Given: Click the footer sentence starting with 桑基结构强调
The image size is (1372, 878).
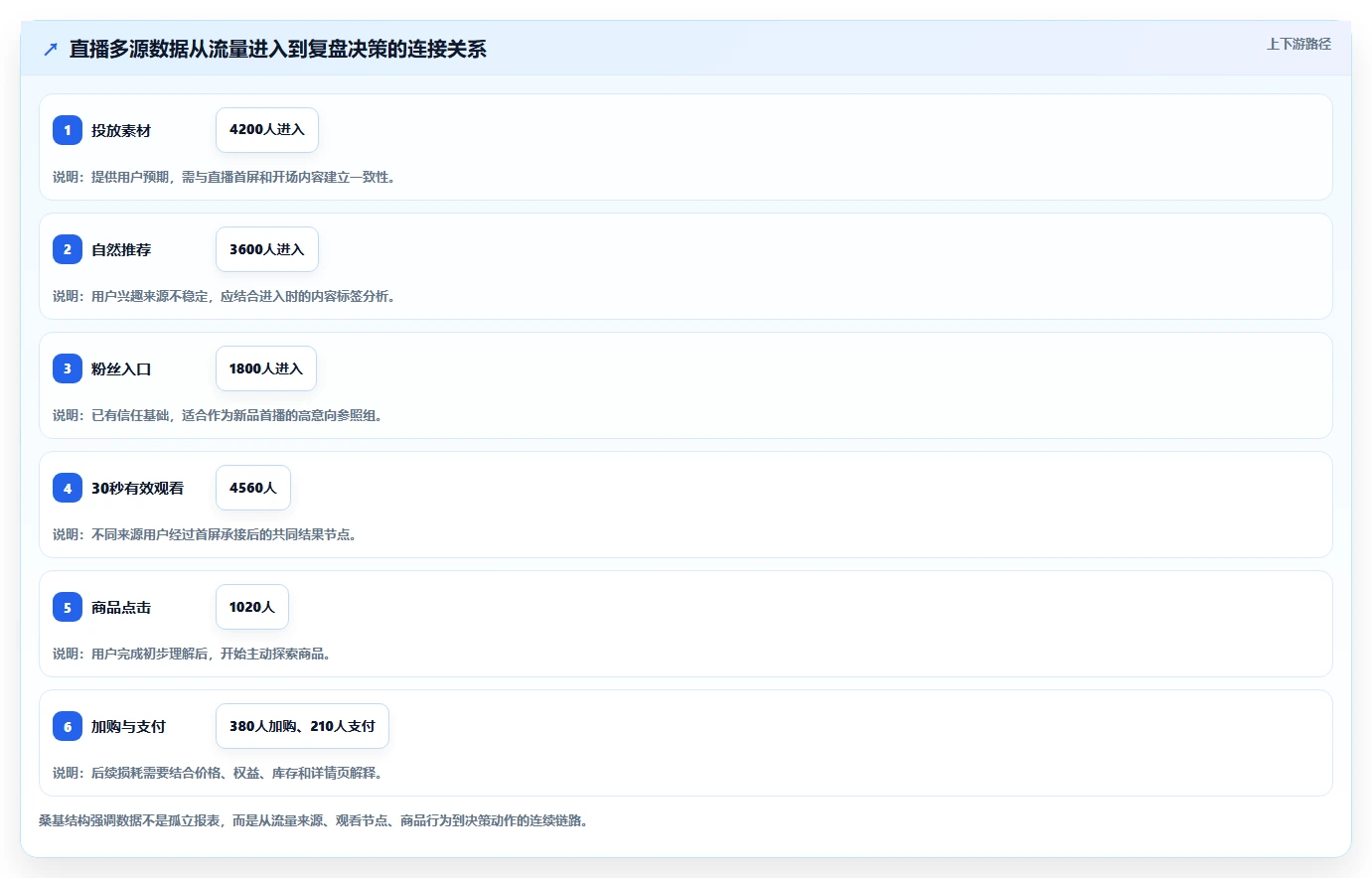Looking at the screenshot, I should [315, 820].
